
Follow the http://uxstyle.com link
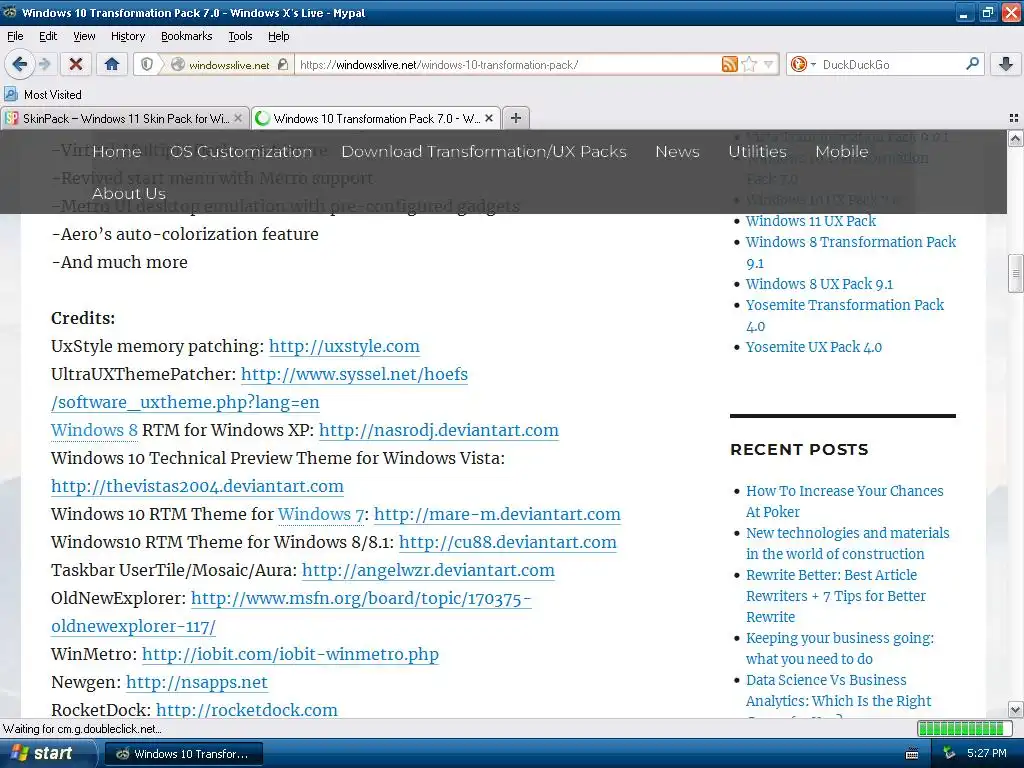point(344,346)
